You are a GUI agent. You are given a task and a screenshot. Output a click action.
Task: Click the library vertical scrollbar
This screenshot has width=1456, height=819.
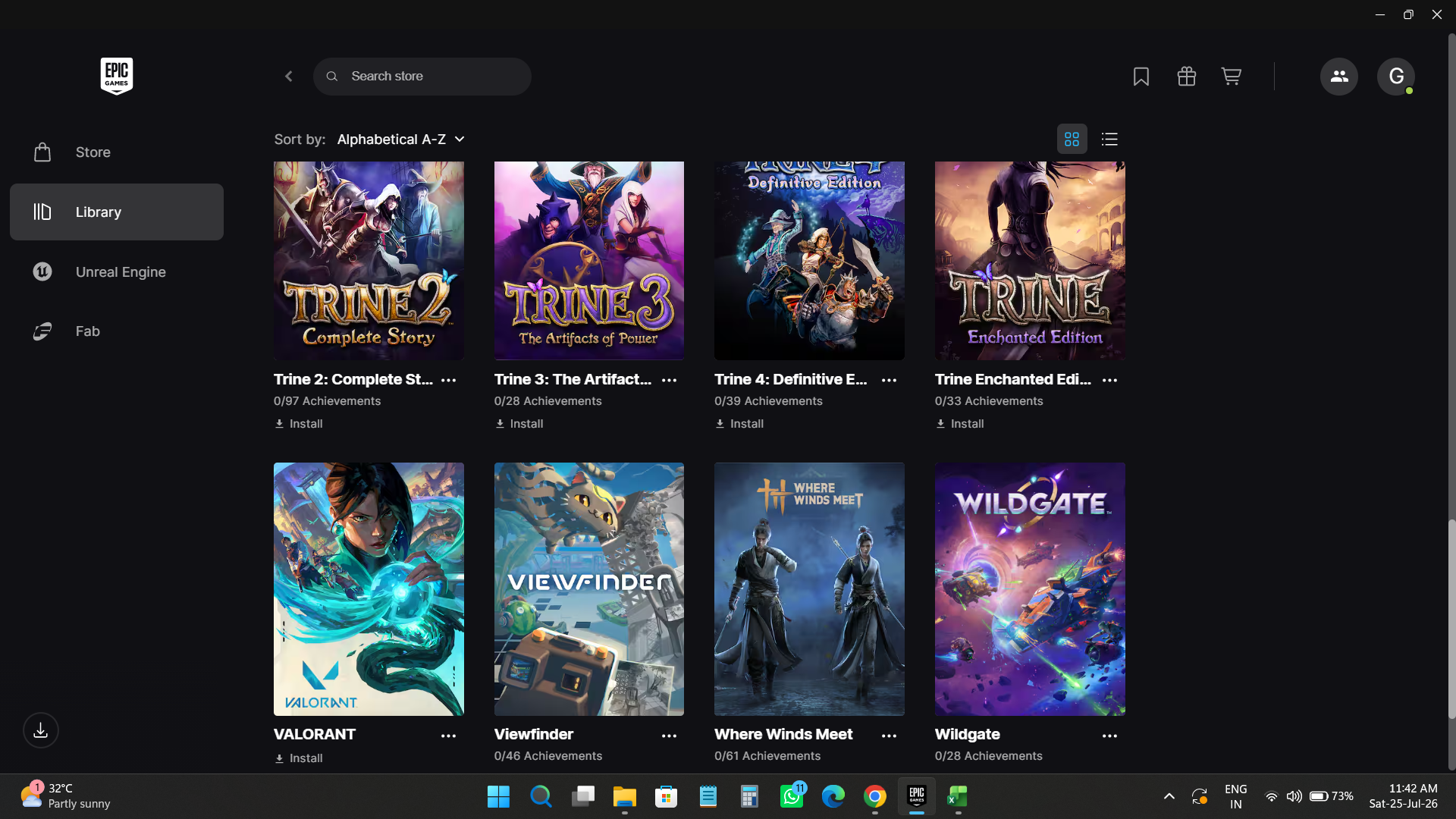(x=1451, y=619)
